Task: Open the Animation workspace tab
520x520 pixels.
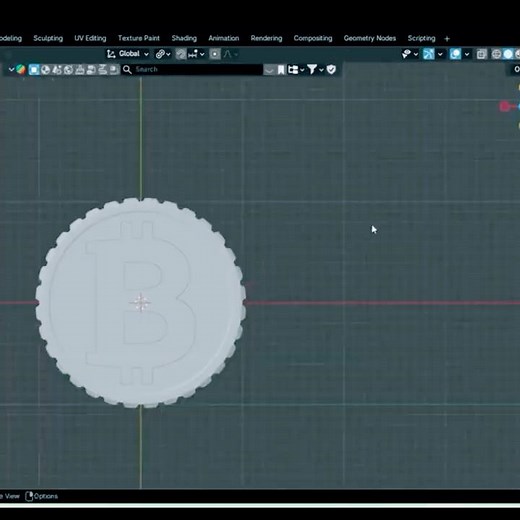Action: coord(224,38)
